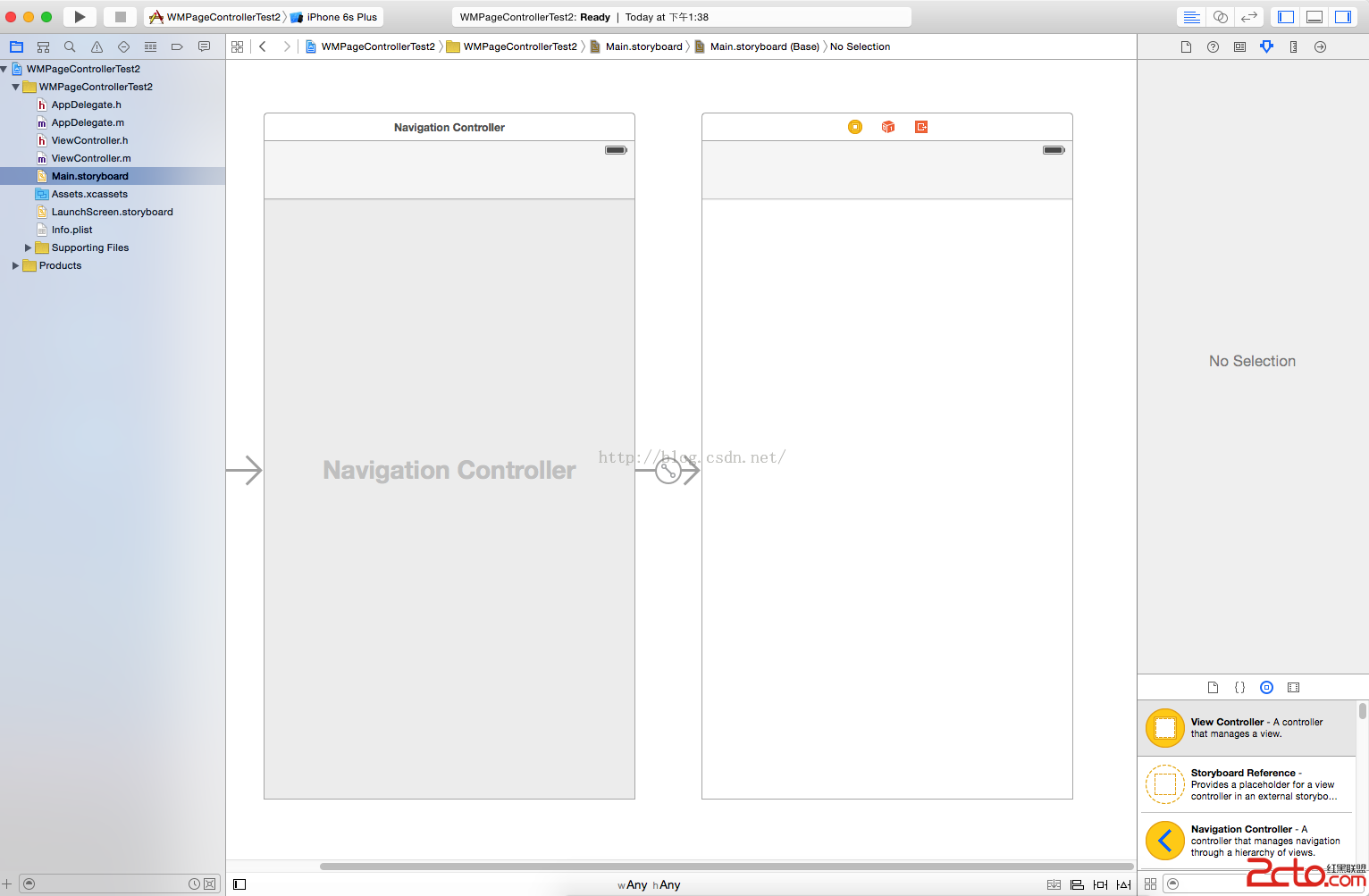This screenshot has width=1369, height=896.
Task: Toggle the Utilities pane visibility
Action: tap(1343, 17)
